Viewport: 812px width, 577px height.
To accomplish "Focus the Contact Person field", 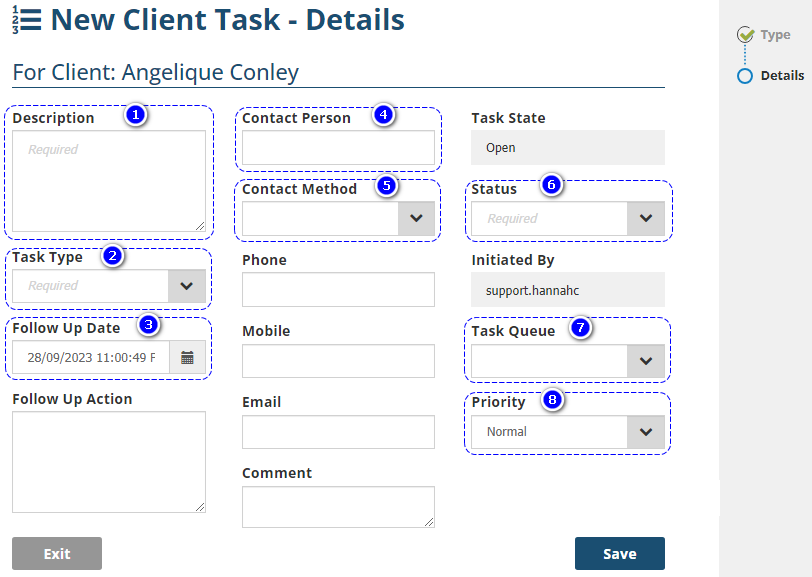I will [x=338, y=148].
